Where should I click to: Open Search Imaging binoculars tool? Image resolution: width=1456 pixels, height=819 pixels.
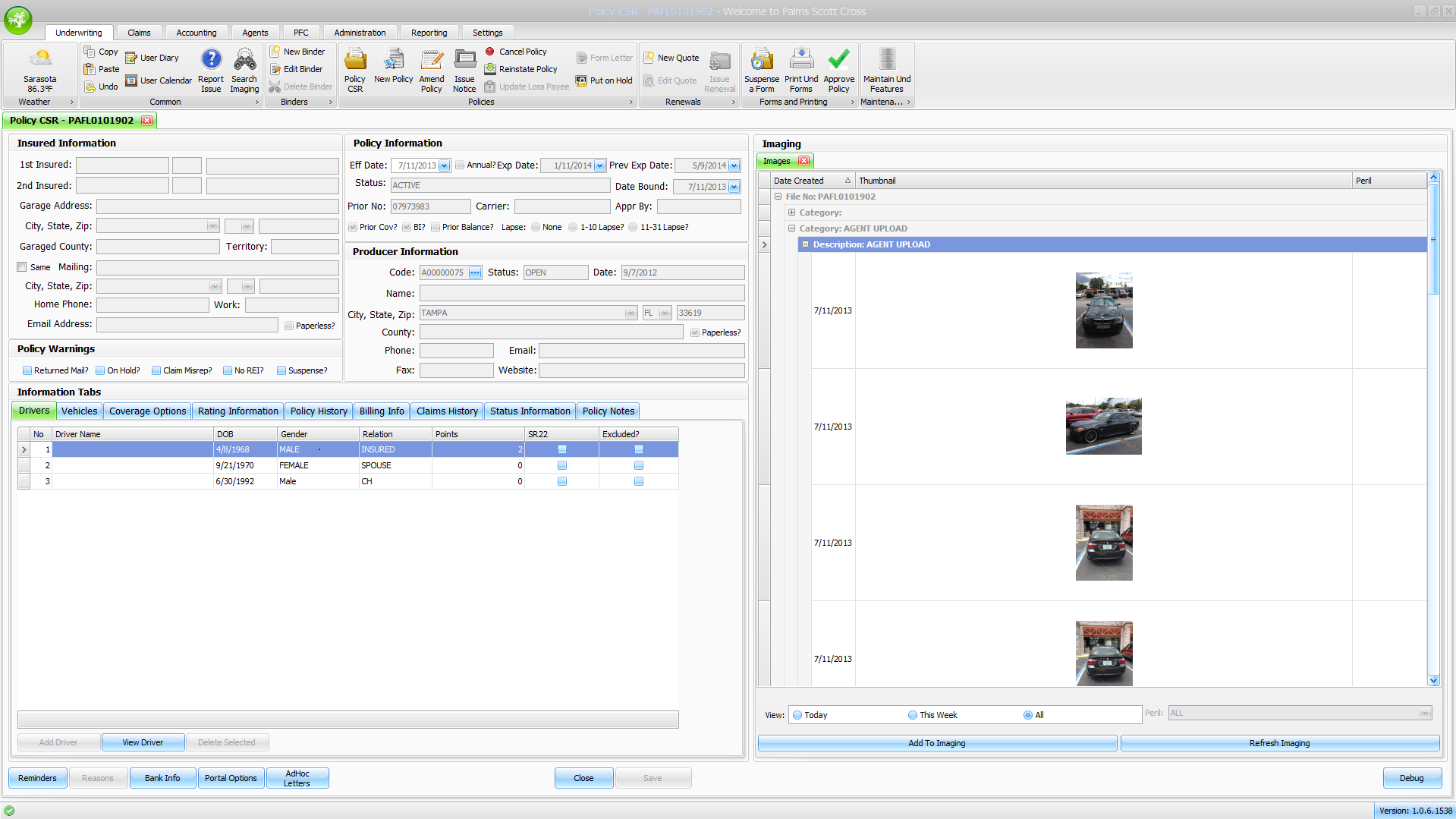pos(244,60)
